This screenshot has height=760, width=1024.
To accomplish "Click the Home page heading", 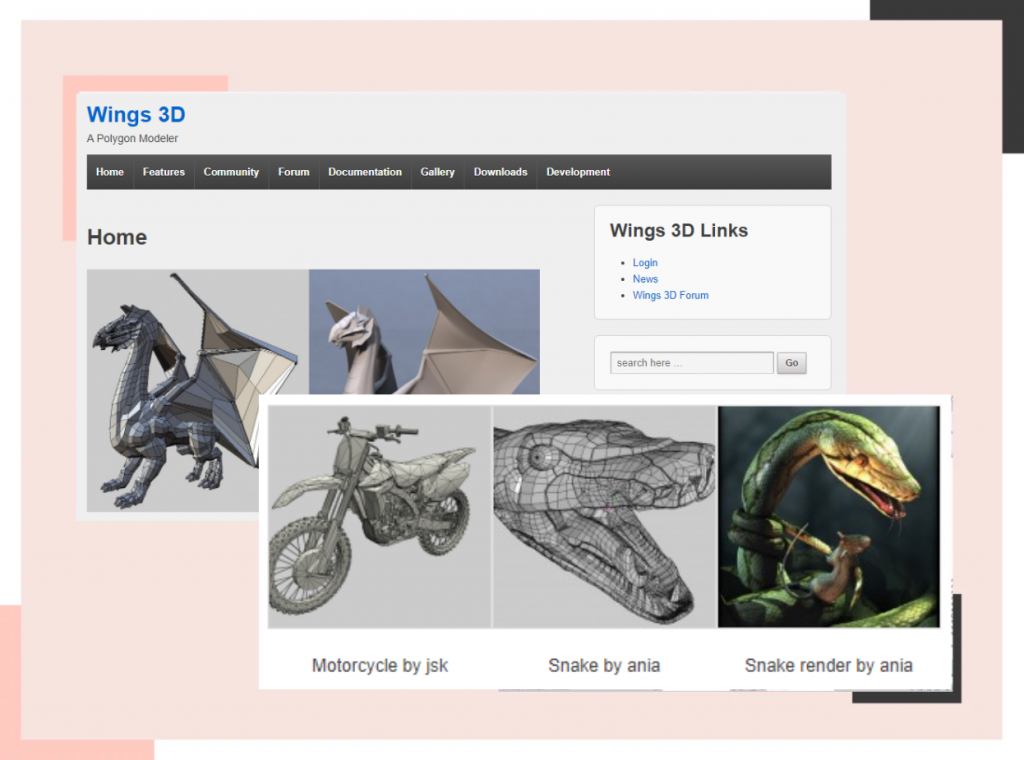I will click(x=117, y=237).
